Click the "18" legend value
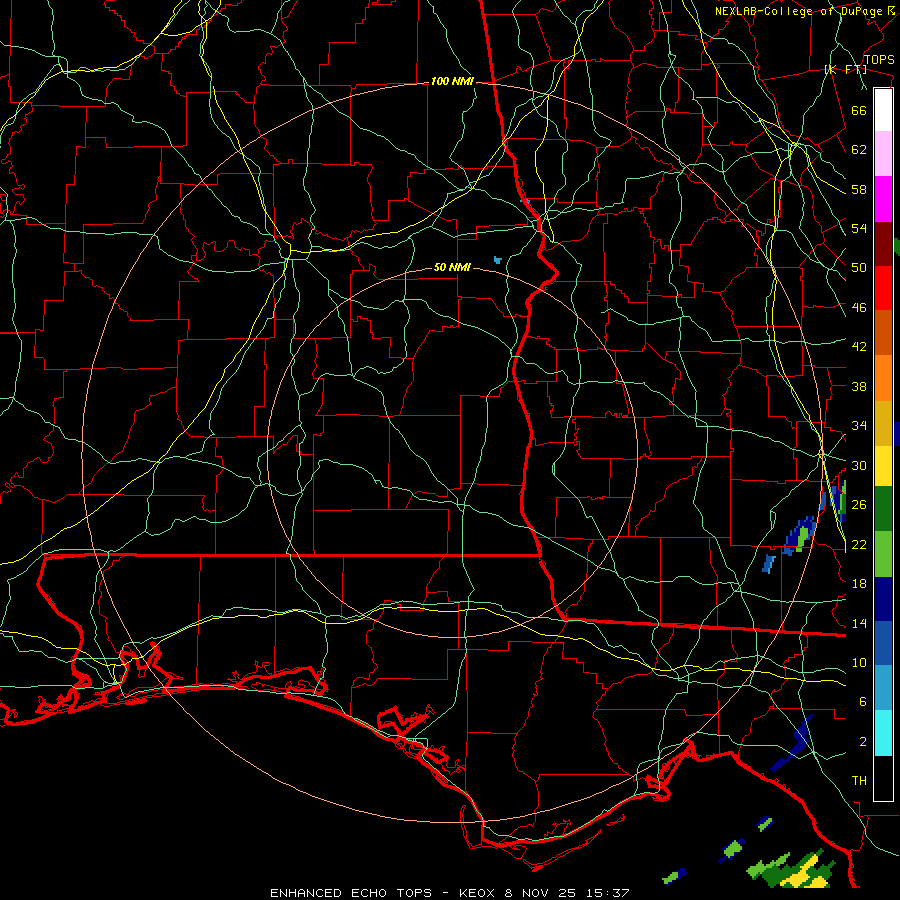This screenshot has width=900, height=900. (x=859, y=584)
